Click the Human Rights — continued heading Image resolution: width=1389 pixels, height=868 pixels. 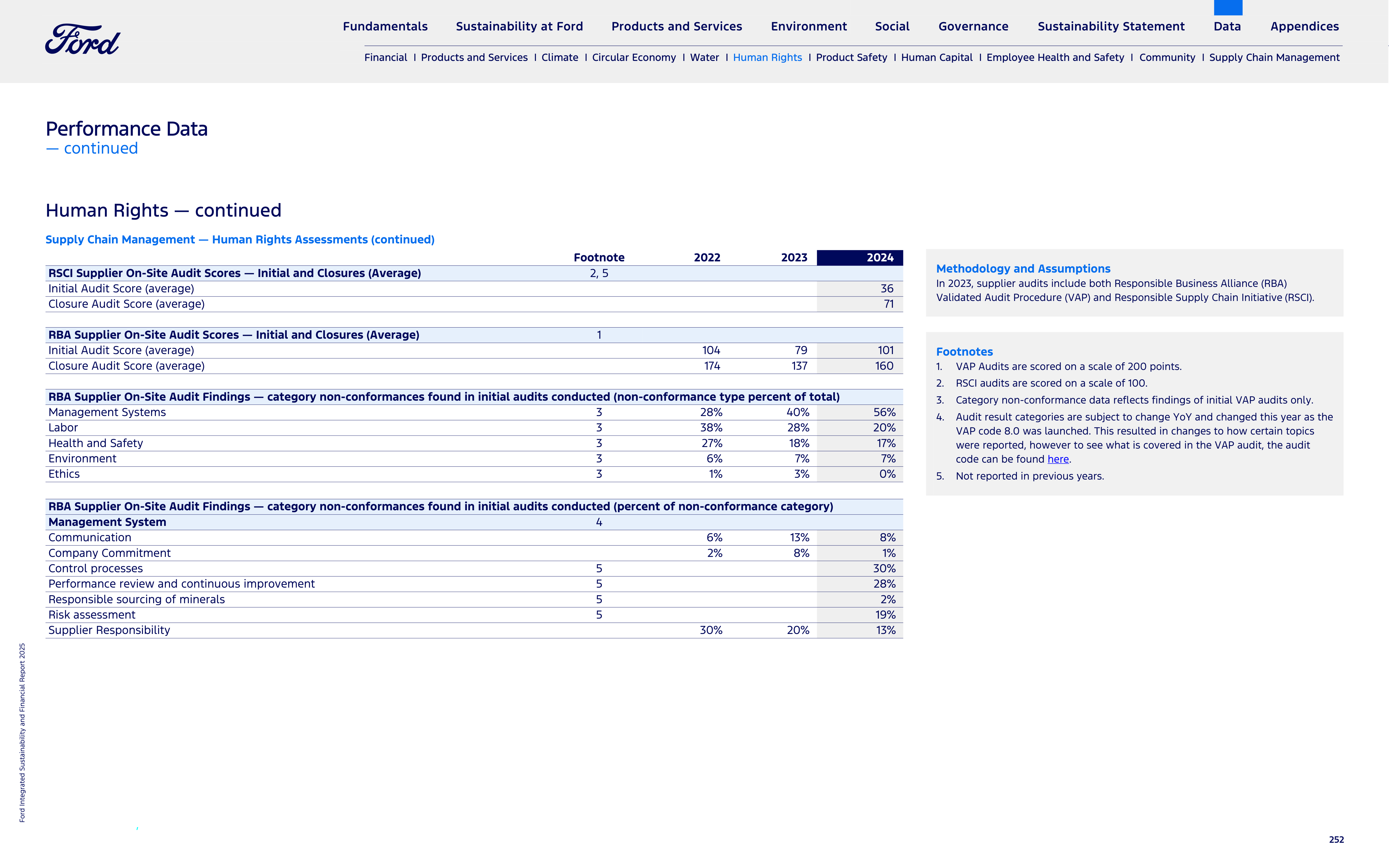pyautogui.click(x=164, y=211)
